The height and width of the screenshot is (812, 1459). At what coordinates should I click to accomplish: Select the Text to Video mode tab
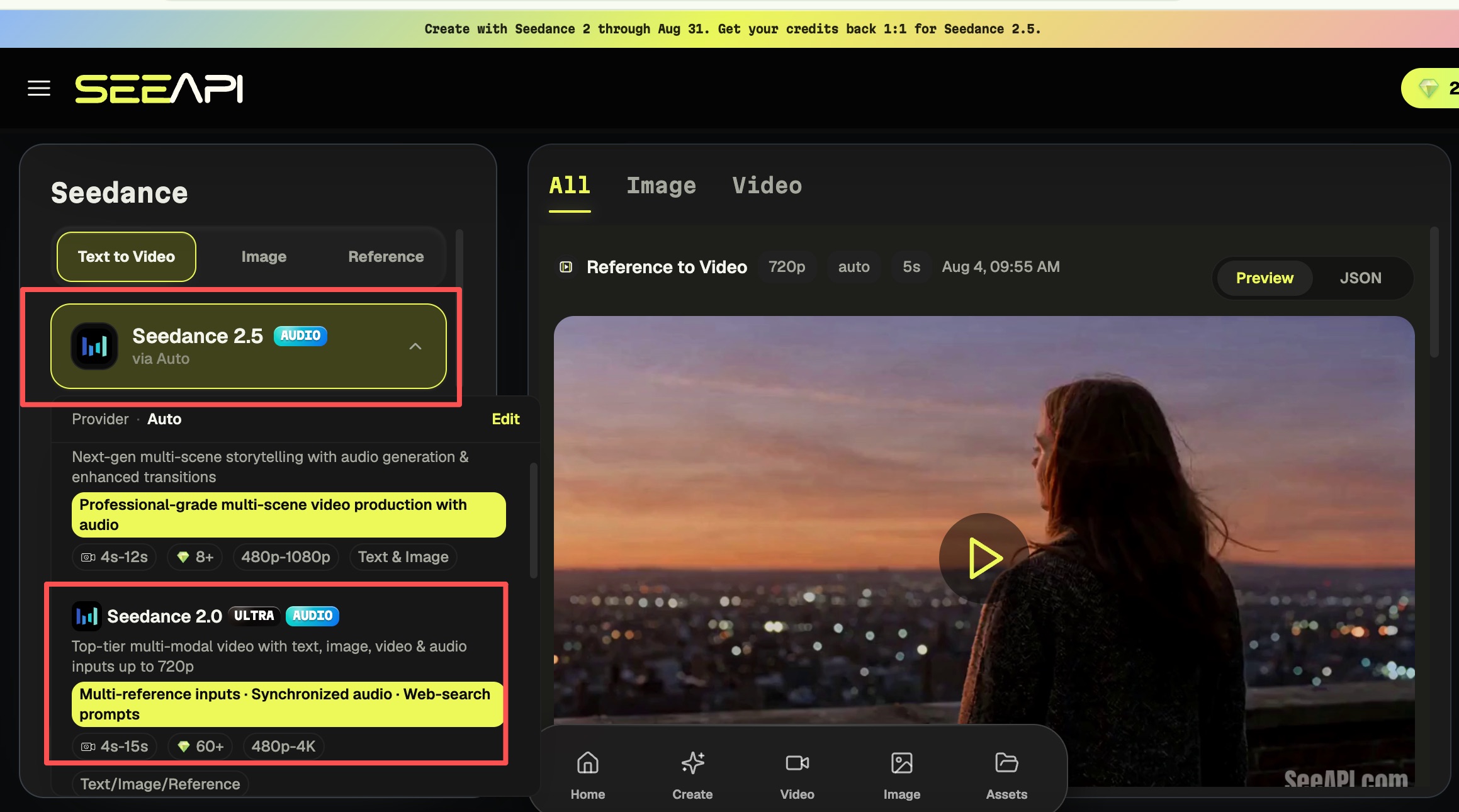tap(127, 257)
